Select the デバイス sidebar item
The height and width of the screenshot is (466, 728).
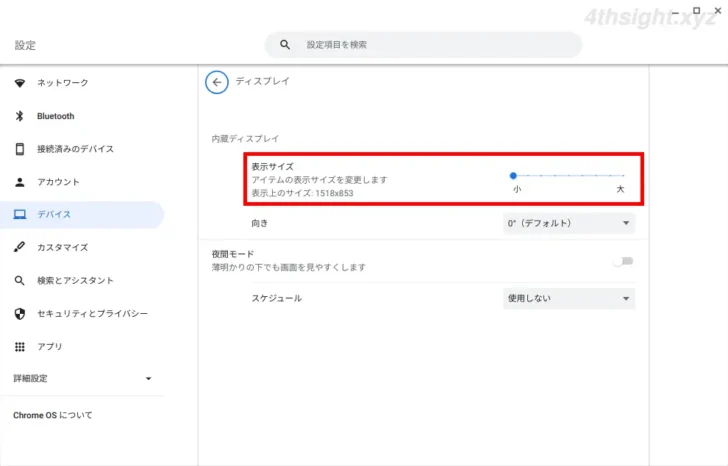point(82,214)
